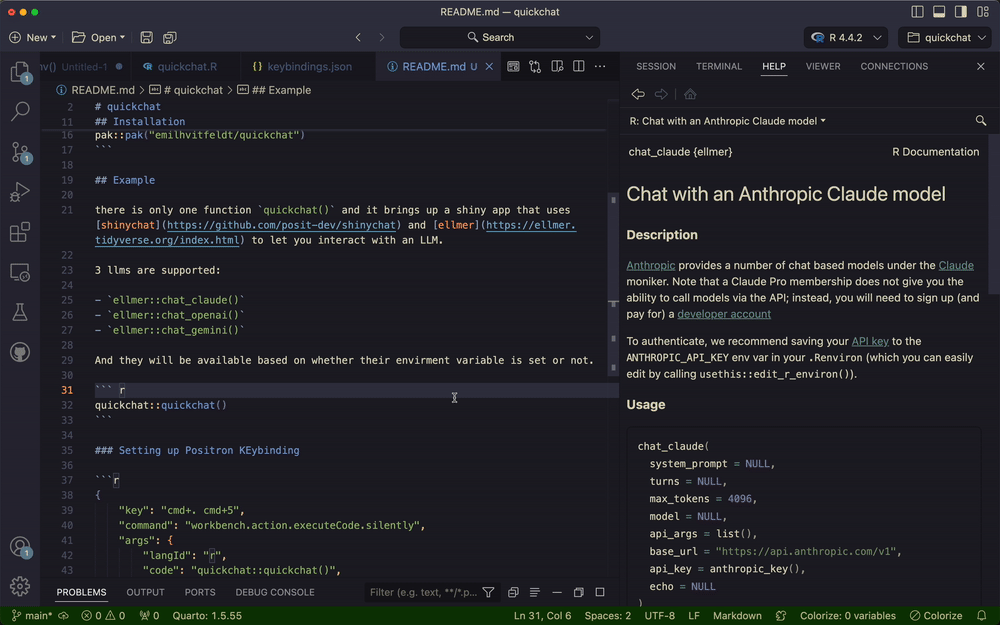Collapse all in the Problems panel
Viewport: 1000px width, 625px height.
(513, 592)
